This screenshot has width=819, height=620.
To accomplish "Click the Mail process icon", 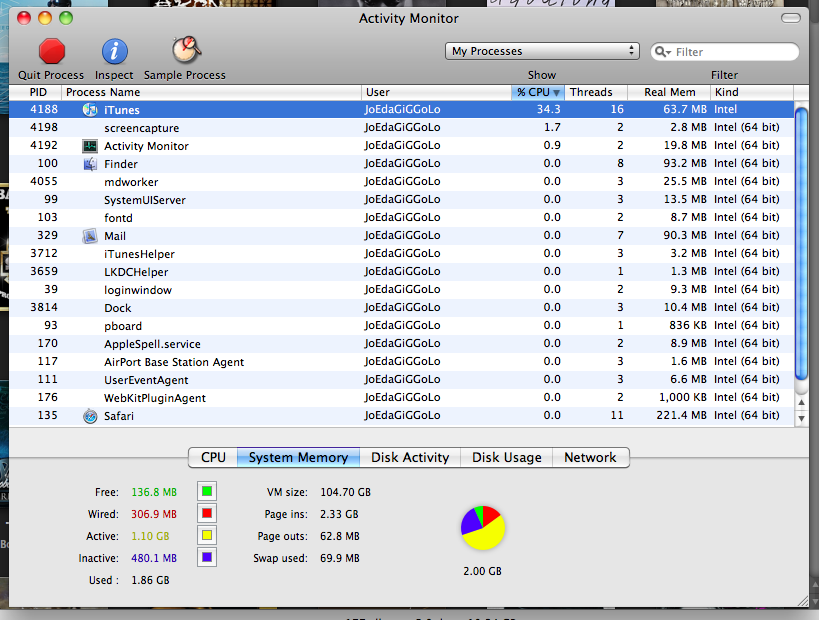I will 90,236.
